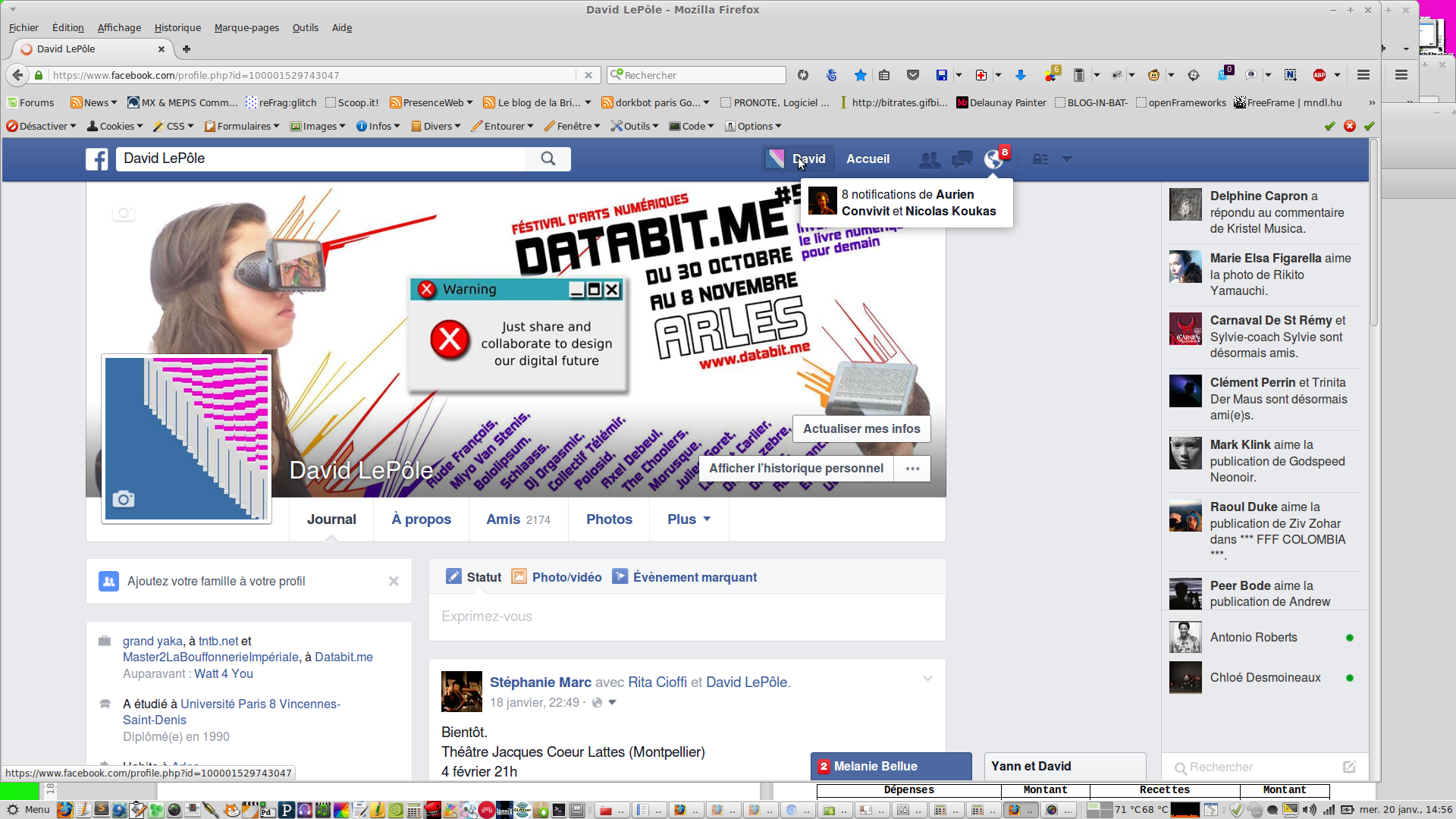Screen dimensions: 1456x819
Task: Expand Stéphanie Marc post options chevron
Action: [x=927, y=679]
